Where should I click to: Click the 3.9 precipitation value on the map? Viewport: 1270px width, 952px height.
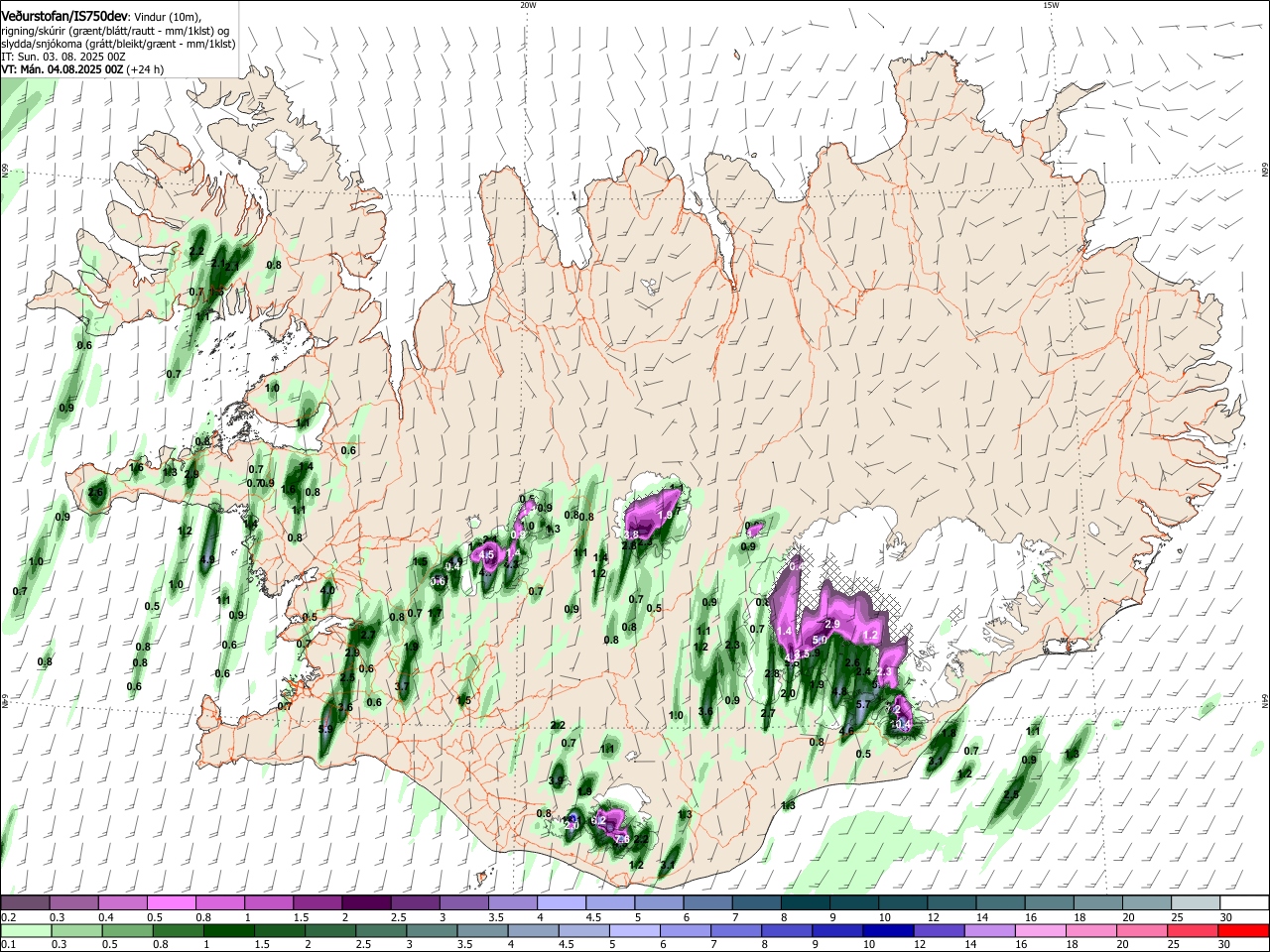pos(556,780)
